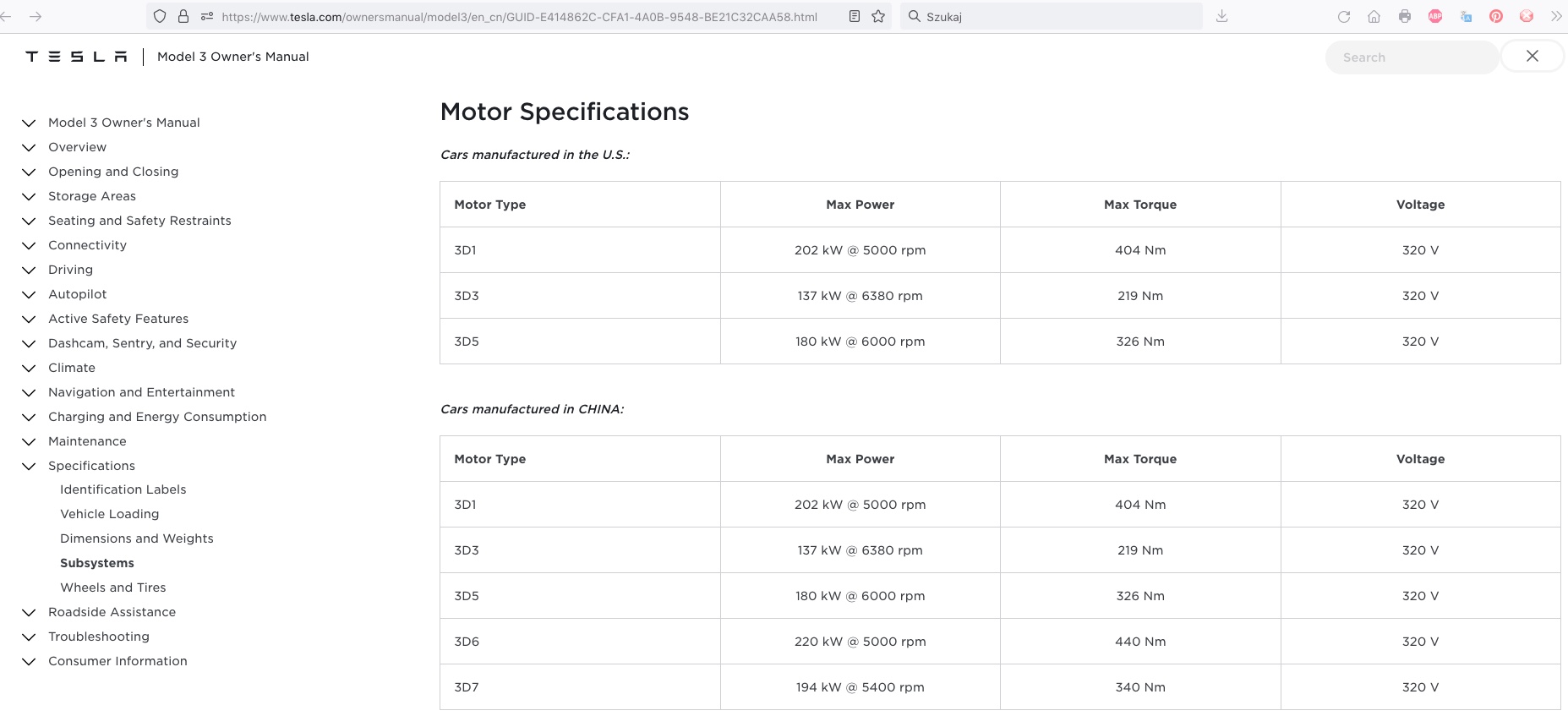Open the downloads arrow icon
The image size is (1568, 727).
1221,16
